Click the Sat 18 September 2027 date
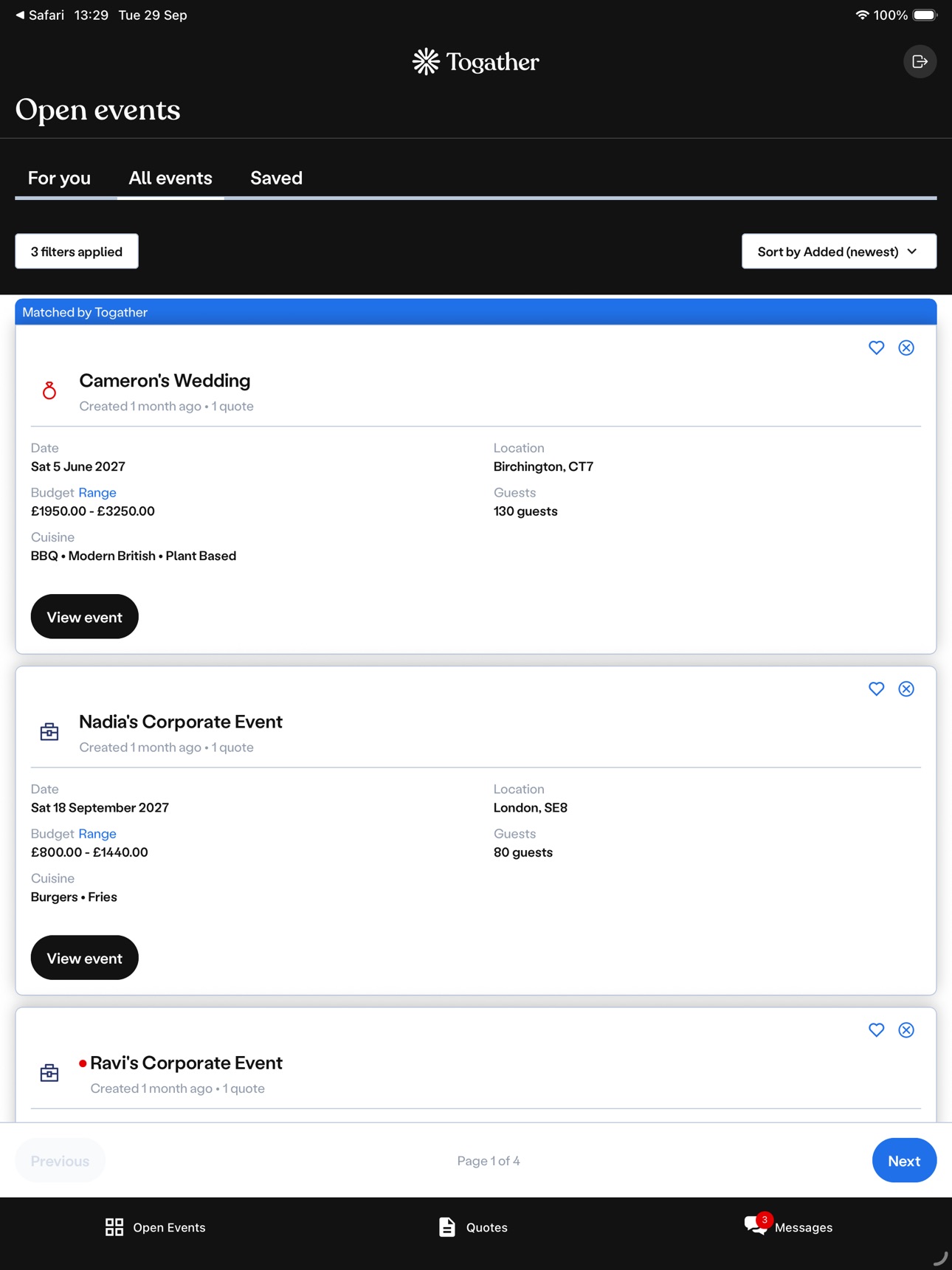The image size is (952, 1270). tap(100, 807)
